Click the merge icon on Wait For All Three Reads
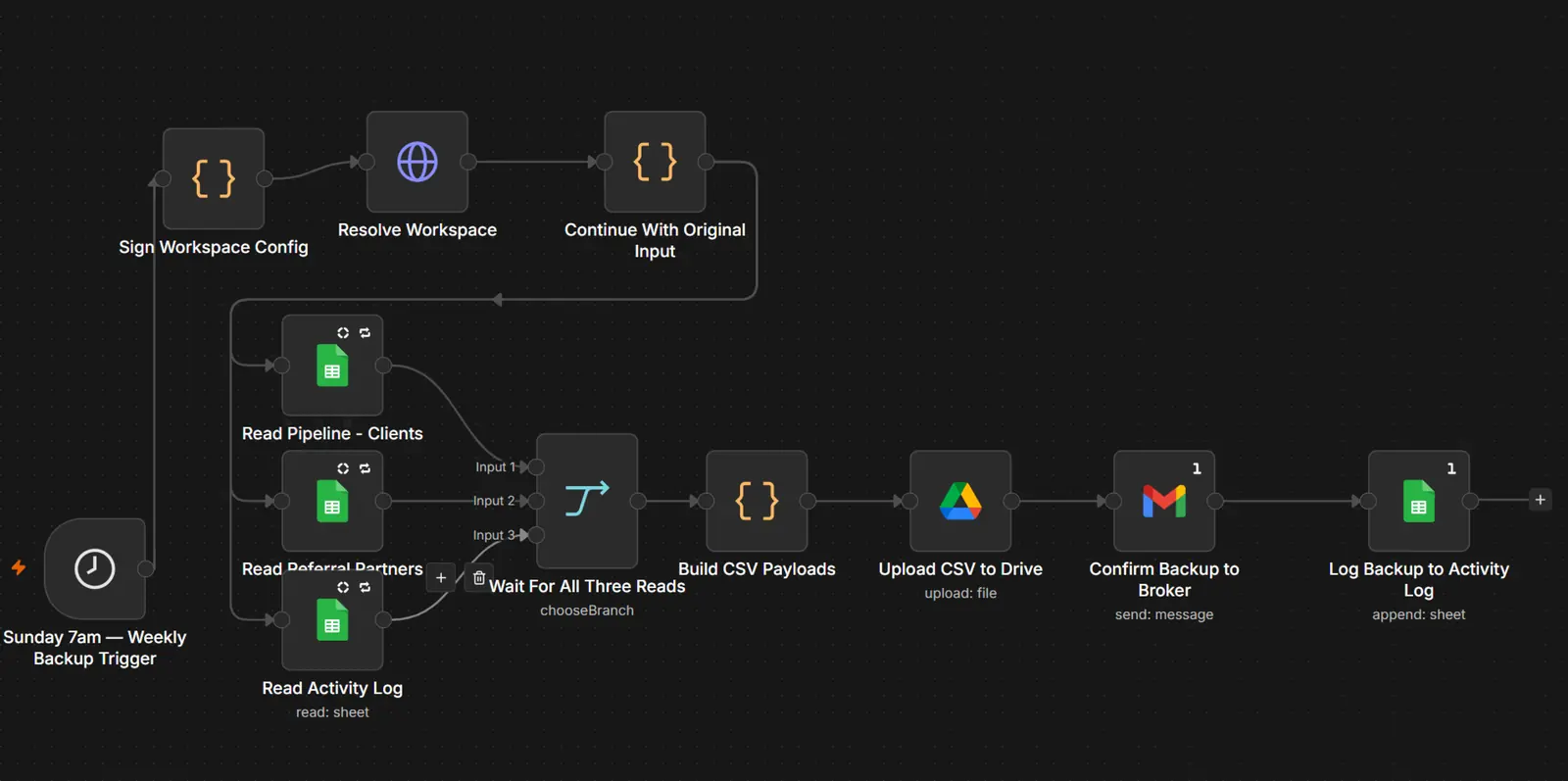The image size is (1568, 781). coord(587,499)
